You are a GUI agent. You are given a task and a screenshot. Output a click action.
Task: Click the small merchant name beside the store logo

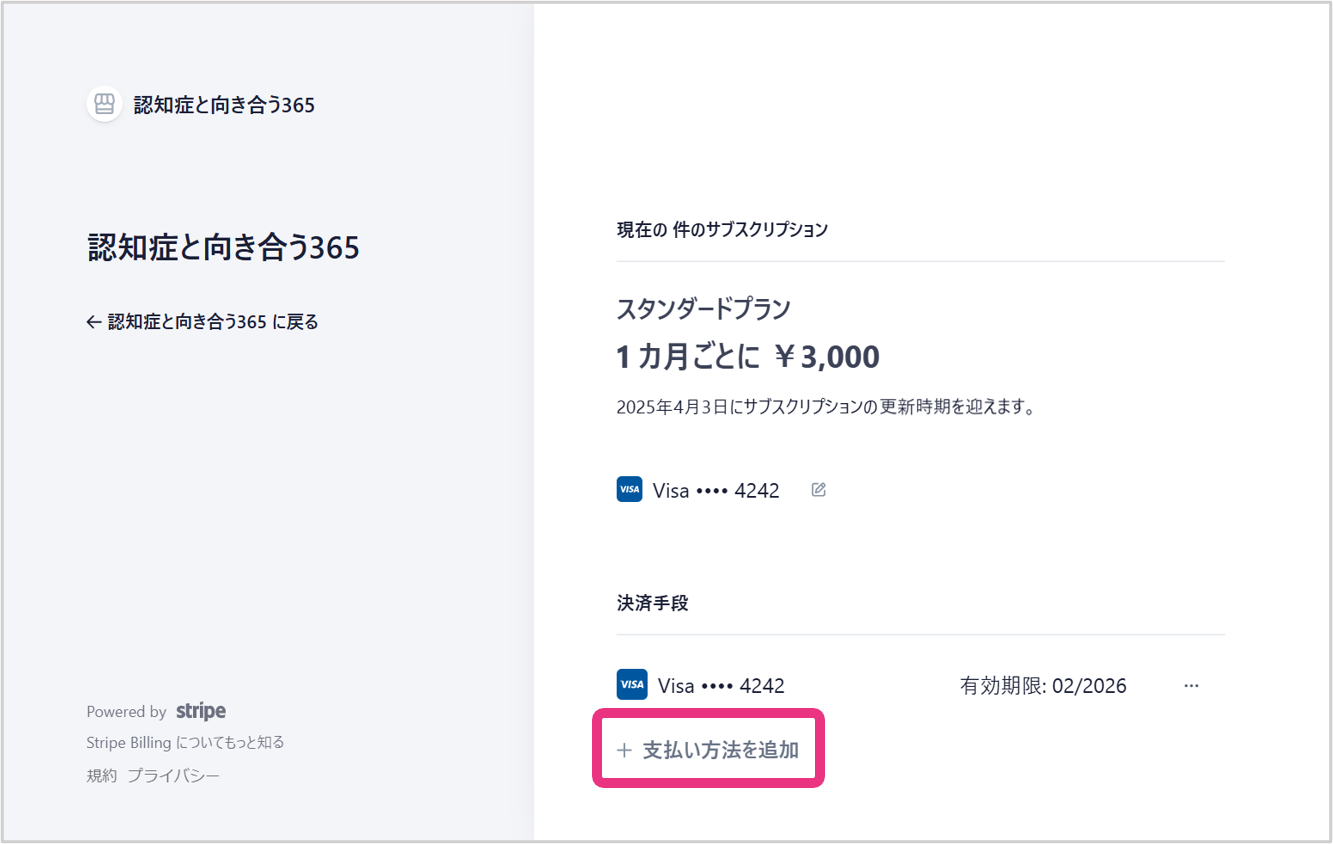tap(224, 105)
